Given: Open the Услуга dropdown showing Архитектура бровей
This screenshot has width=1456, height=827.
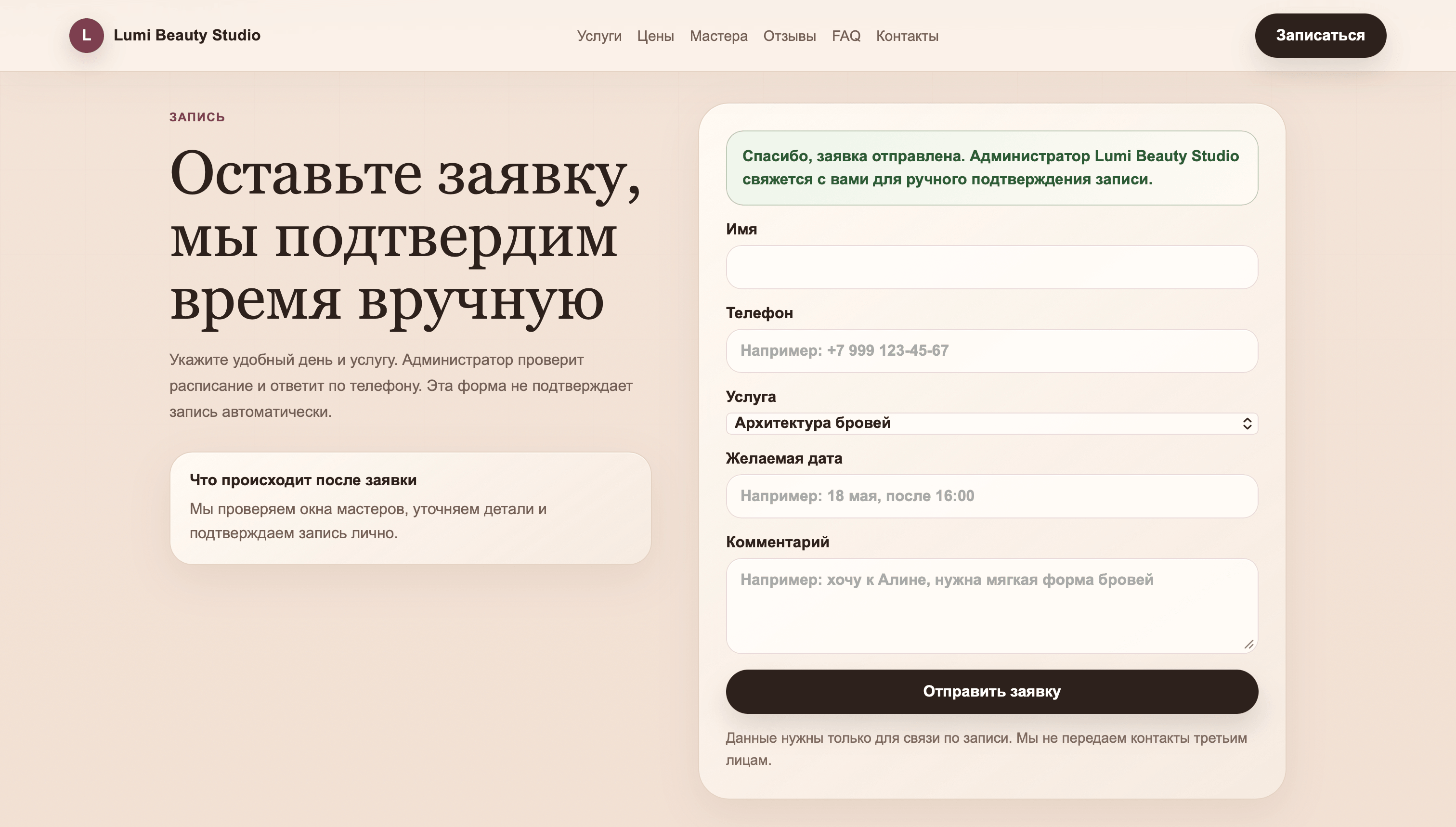Looking at the screenshot, I should (x=992, y=423).
